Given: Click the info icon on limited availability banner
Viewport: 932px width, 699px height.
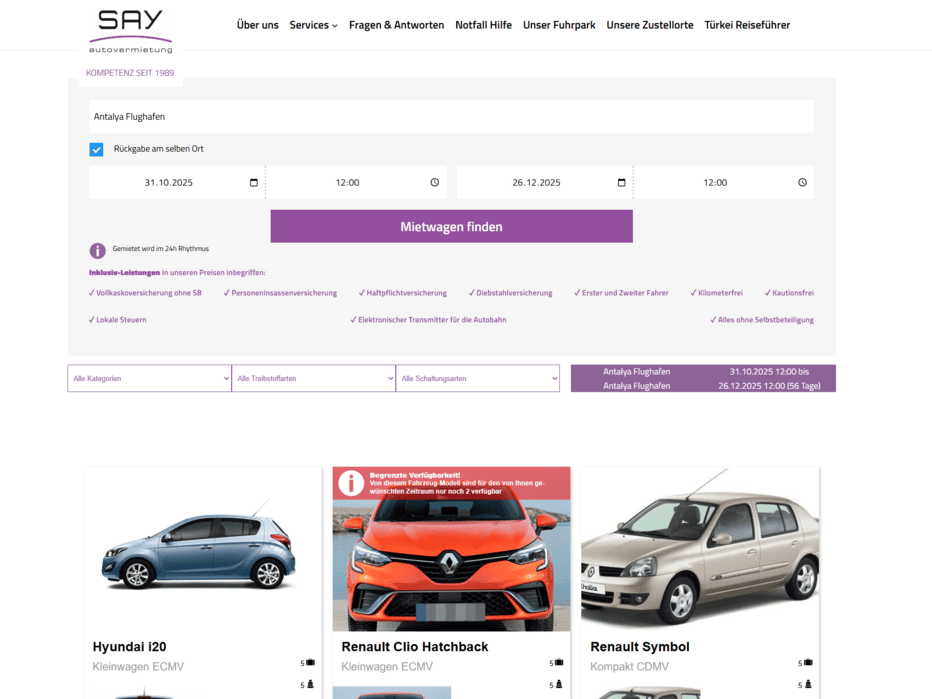Looking at the screenshot, I should pyautogui.click(x=351, y=483).
